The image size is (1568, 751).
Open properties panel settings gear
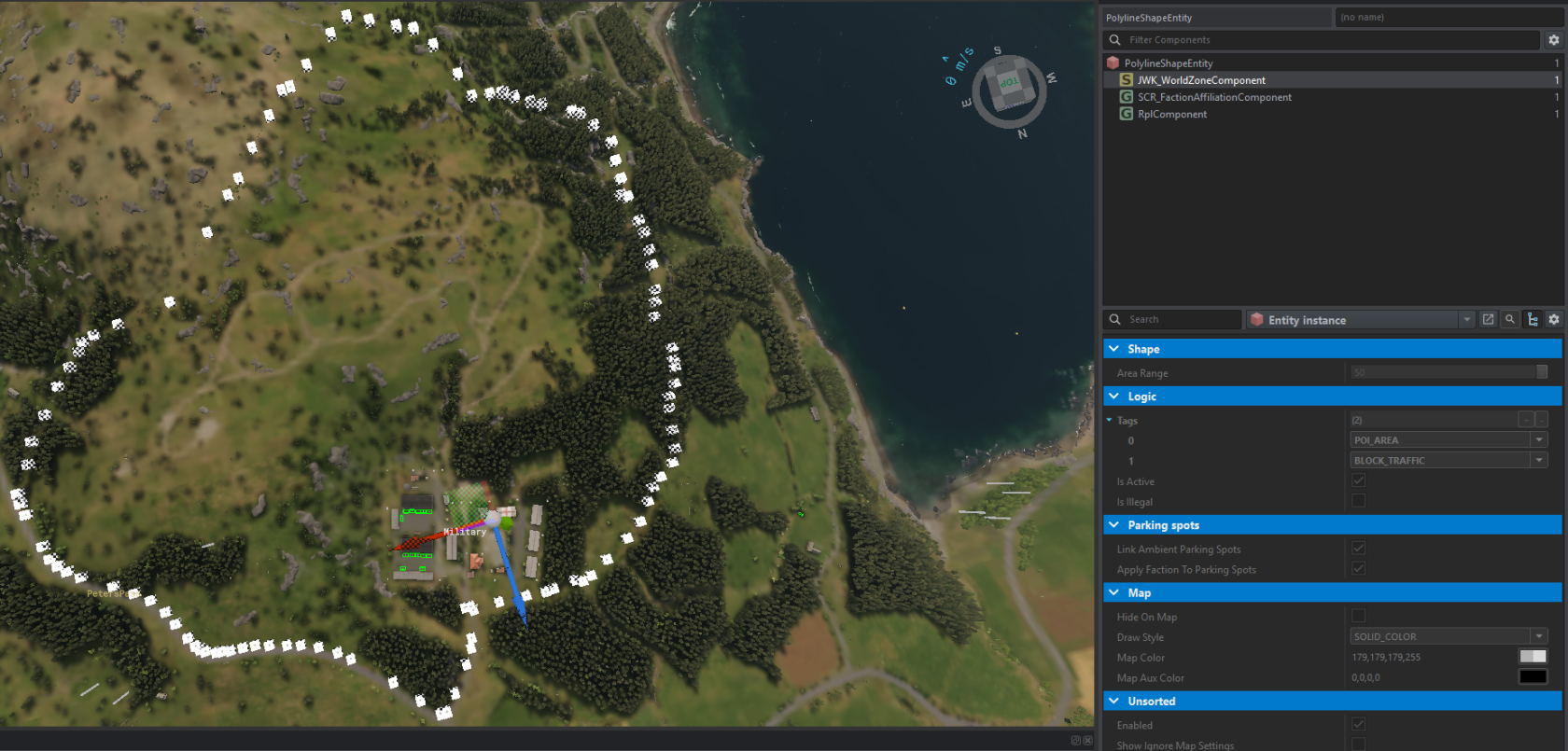[x=1554, y=319]
